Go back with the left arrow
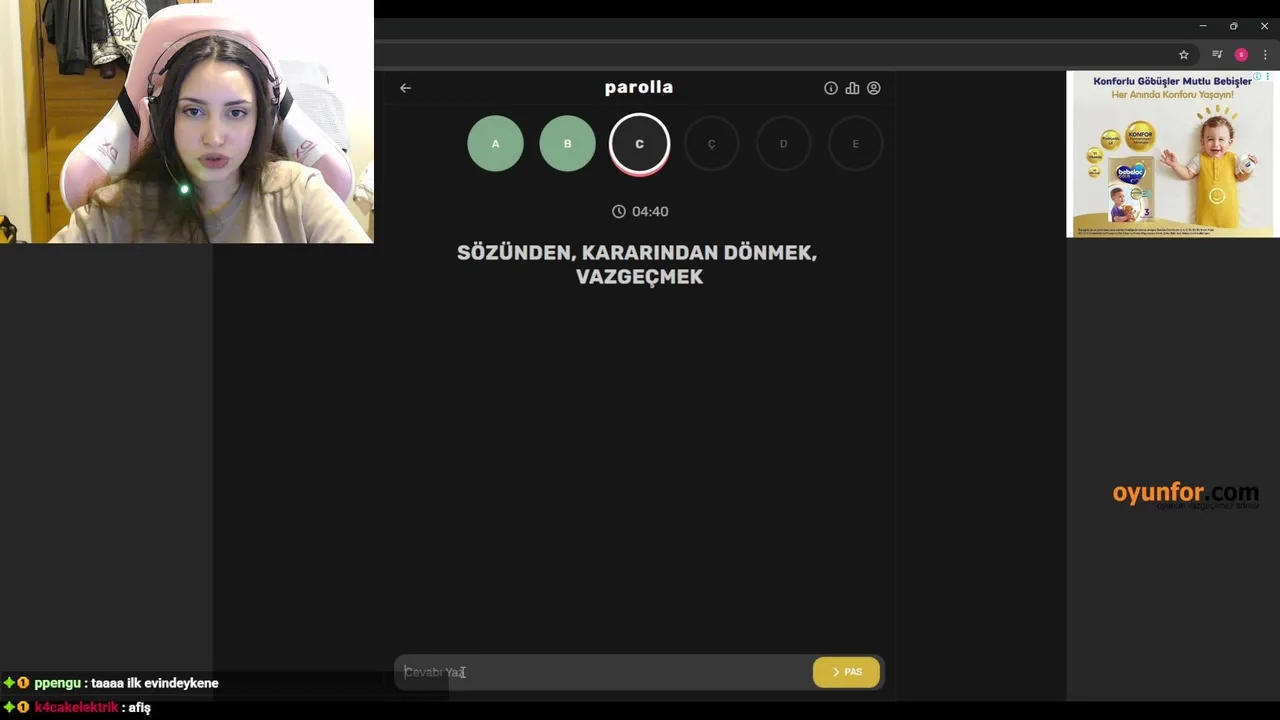This screenshot has width=1280, height=720. [405, 88]
